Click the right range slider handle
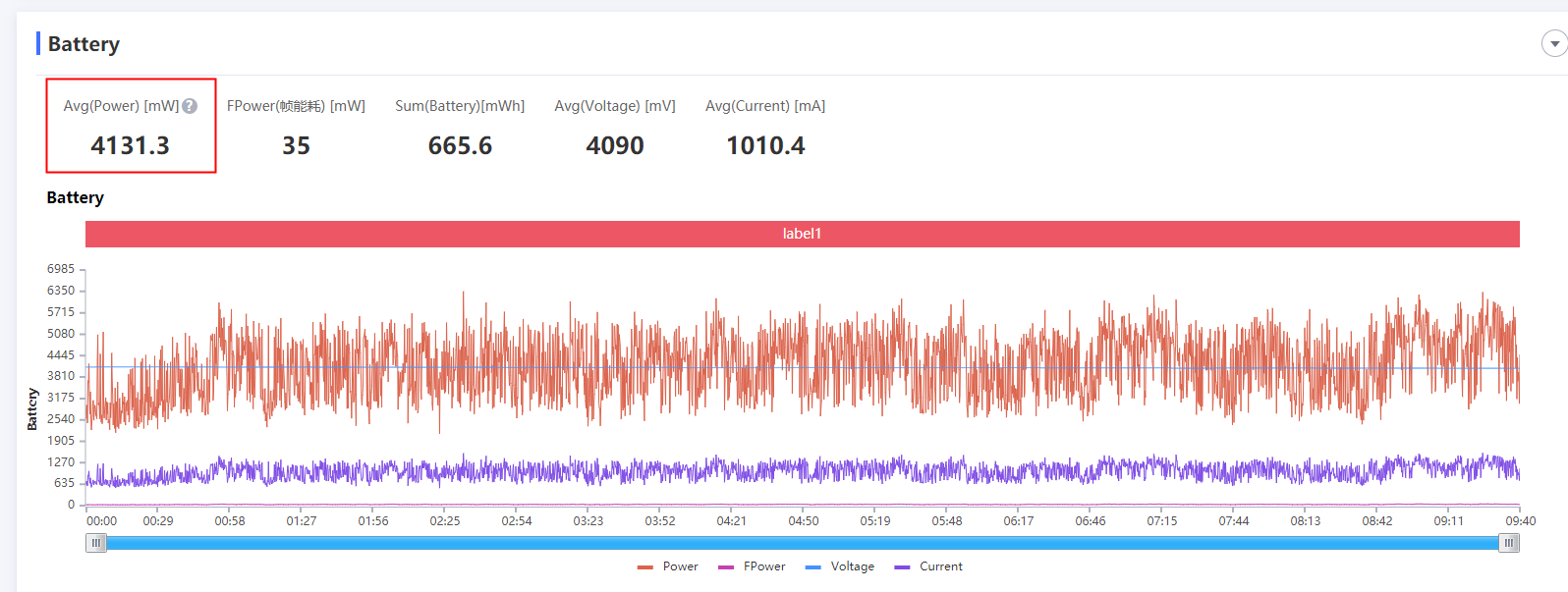The height and width of the screenshot is (592, 1568). tap(1509, 543)
